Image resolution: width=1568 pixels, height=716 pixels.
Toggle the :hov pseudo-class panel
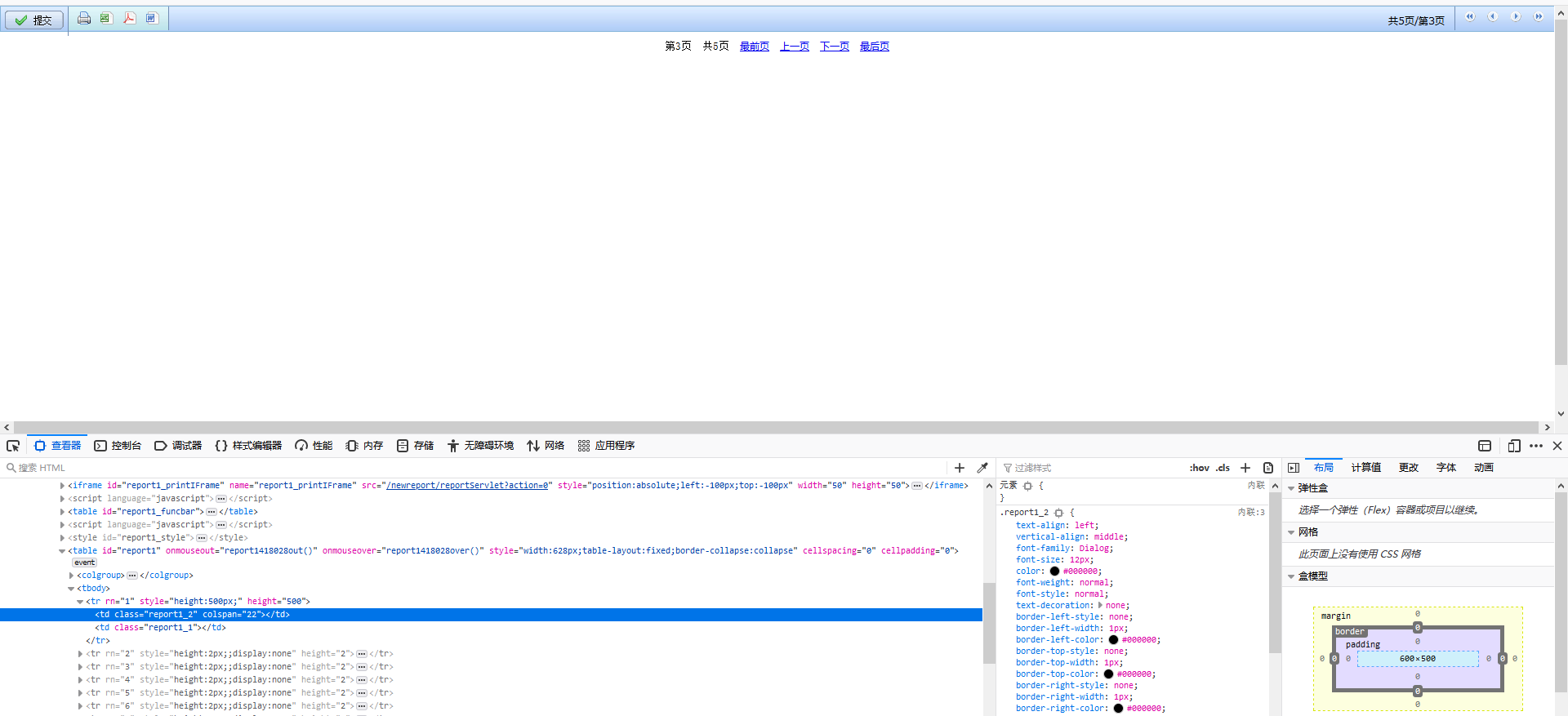click(1200, 468)
